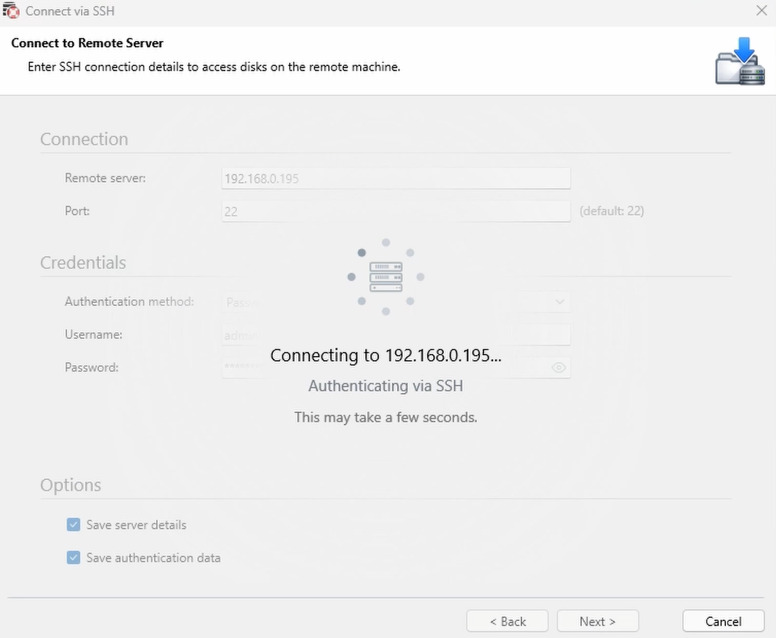Uncheck Save server details
776x638 pixels.
point(73,525)
